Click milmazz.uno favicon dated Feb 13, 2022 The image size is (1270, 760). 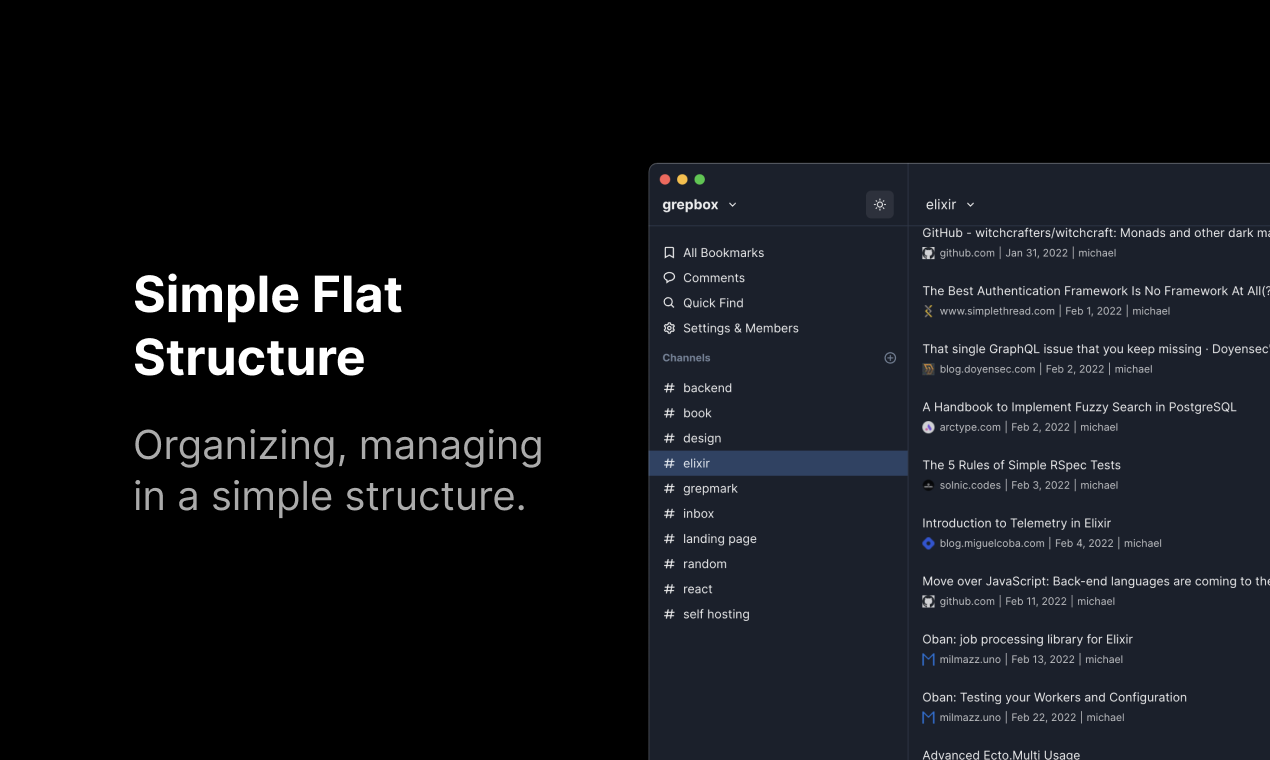(928, 659)
